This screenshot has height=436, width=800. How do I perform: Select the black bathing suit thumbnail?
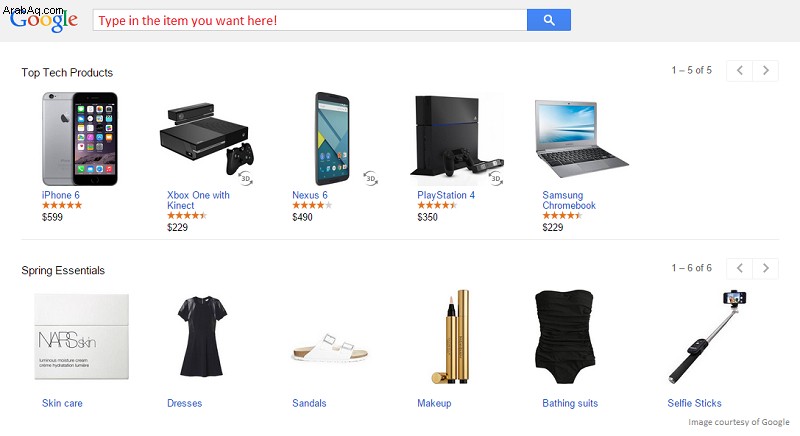(x=564, y=337)
